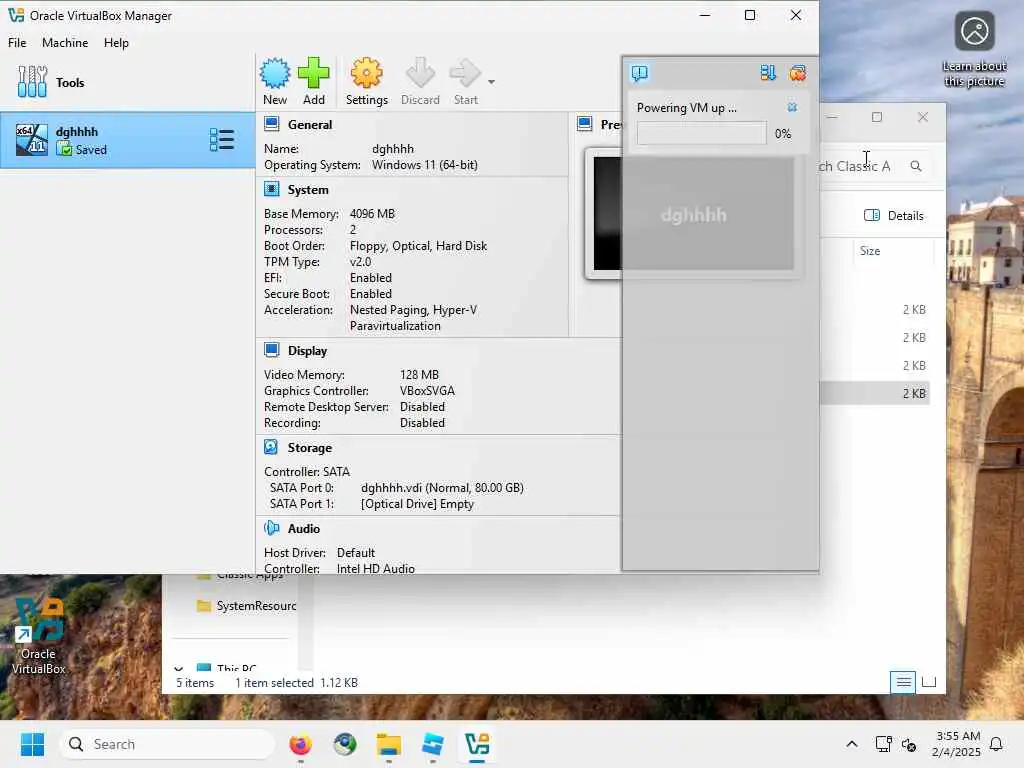Open Firefox from the taskbar

[300, 744]
